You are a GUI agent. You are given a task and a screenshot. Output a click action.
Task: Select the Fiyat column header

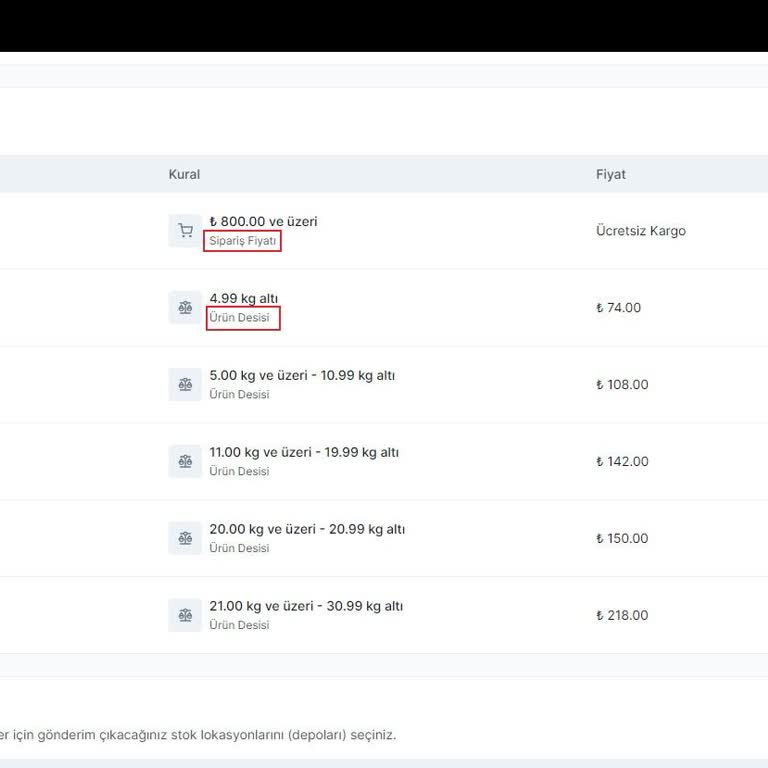point(610,174)
